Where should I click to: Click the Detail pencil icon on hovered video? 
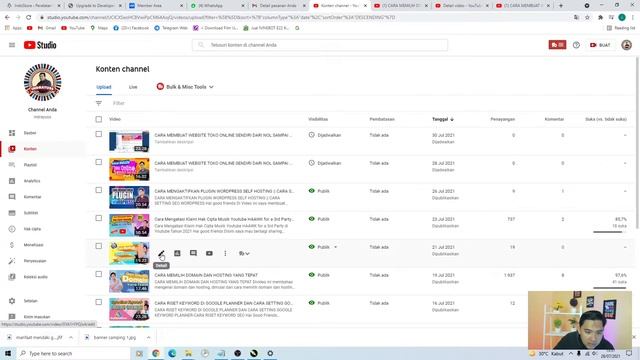(161, 253)
